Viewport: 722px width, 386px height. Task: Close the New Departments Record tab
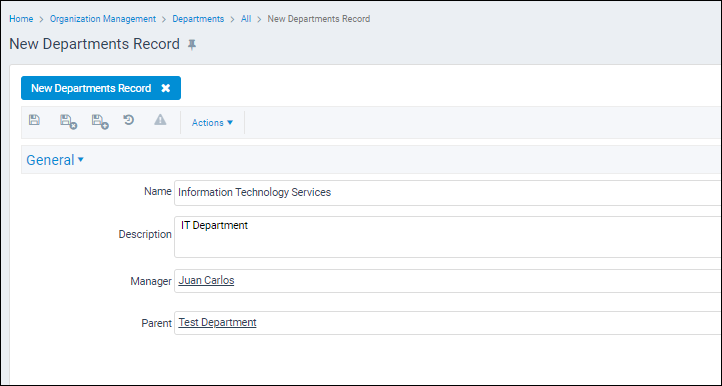(x=165, y=88)
